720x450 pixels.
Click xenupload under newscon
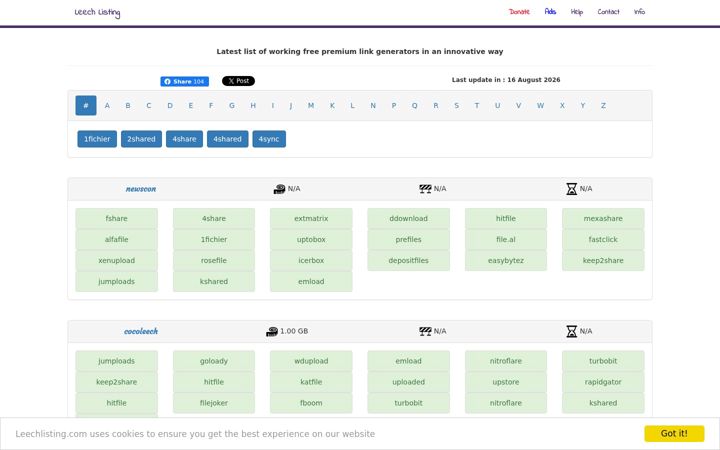coord(116,260)
